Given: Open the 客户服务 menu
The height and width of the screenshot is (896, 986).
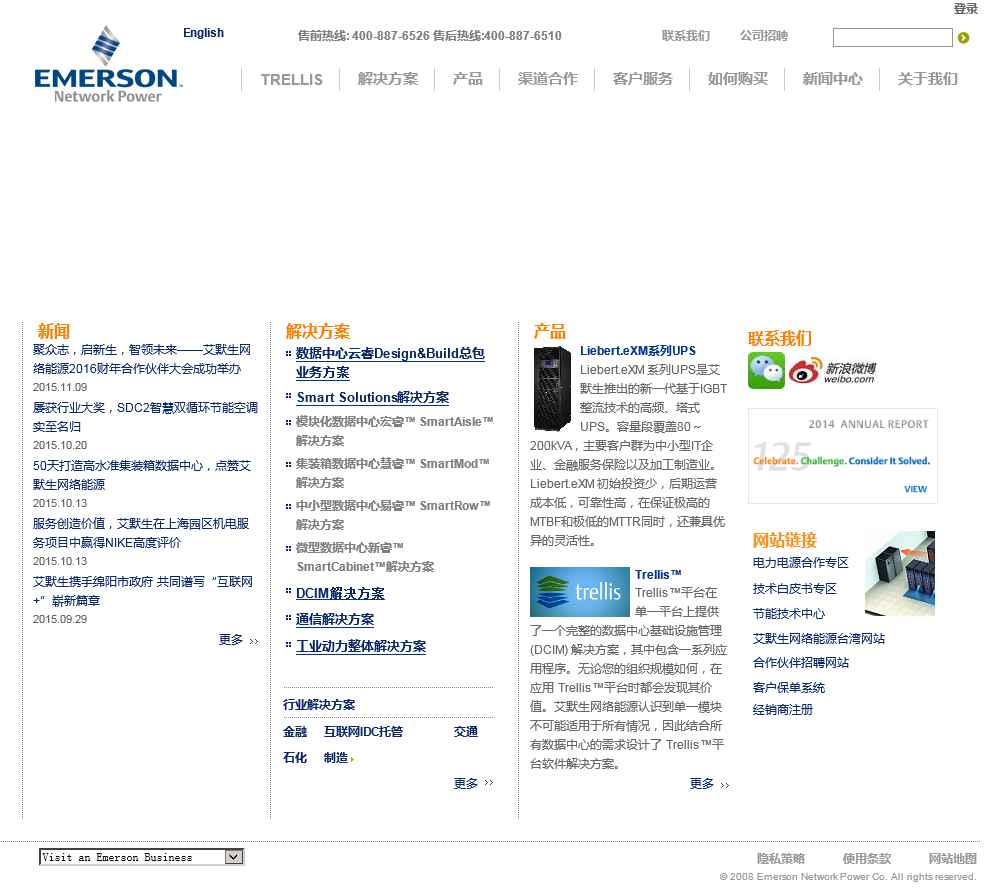Looking at the screenshot, I should click(x=642, y=79).
